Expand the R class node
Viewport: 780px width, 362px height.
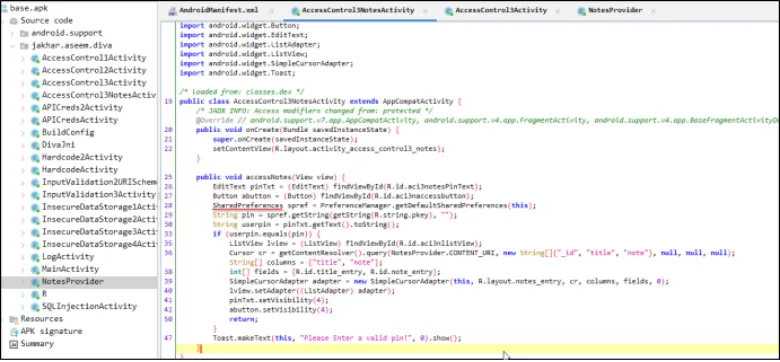pos(22,294)
